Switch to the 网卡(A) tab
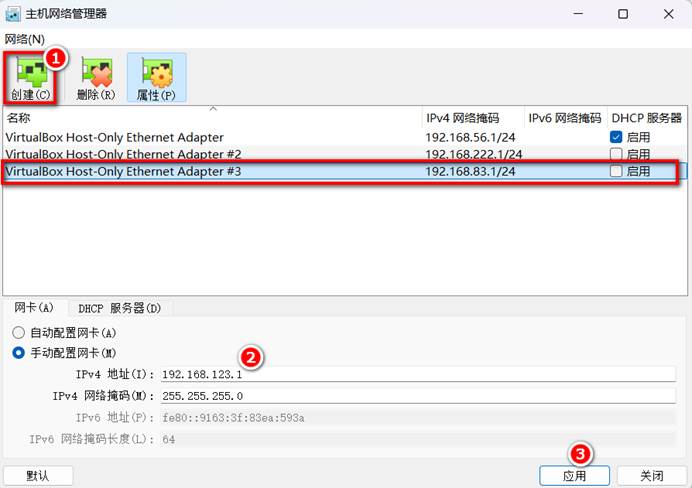 point(34,308)
